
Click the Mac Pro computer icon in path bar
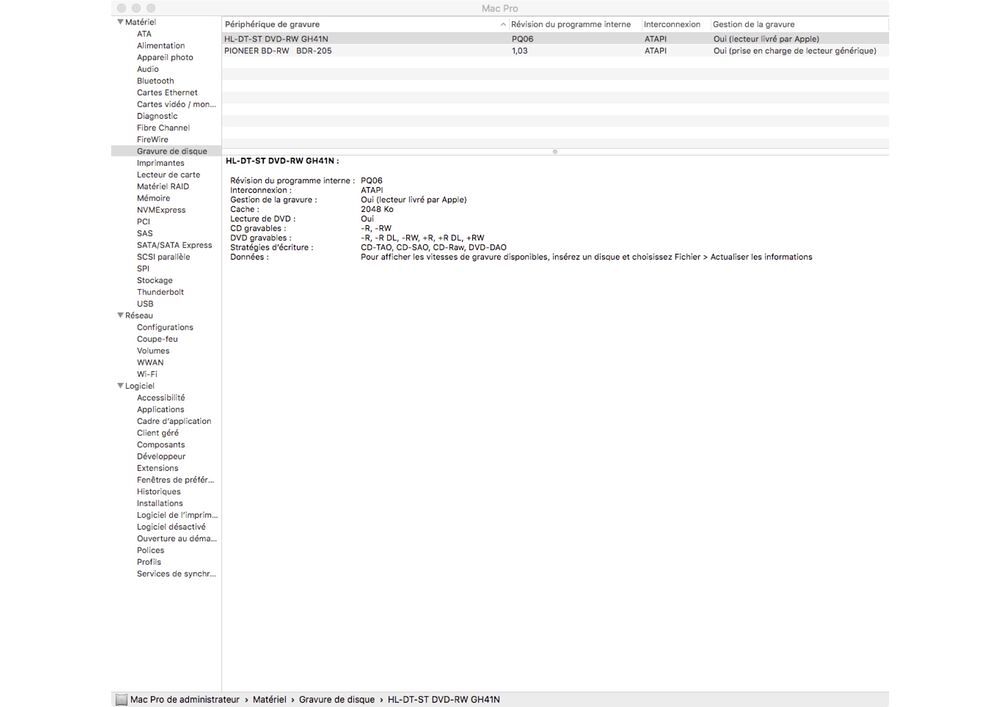(121, 700)
